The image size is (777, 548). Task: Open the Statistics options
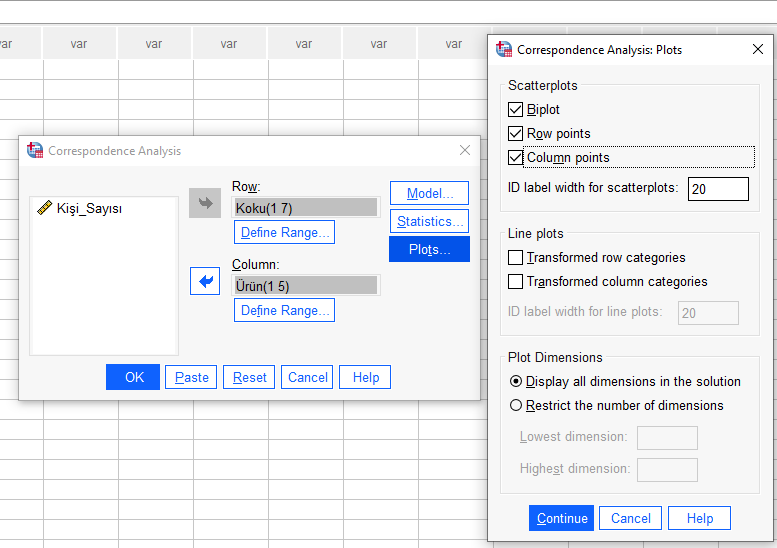click(429, 221)
